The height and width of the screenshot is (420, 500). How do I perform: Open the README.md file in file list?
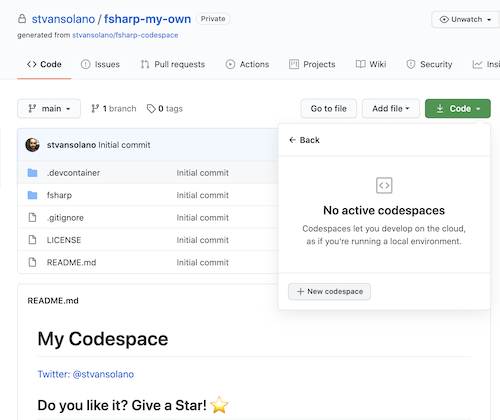pyautogui.click(x=71, y=262)
